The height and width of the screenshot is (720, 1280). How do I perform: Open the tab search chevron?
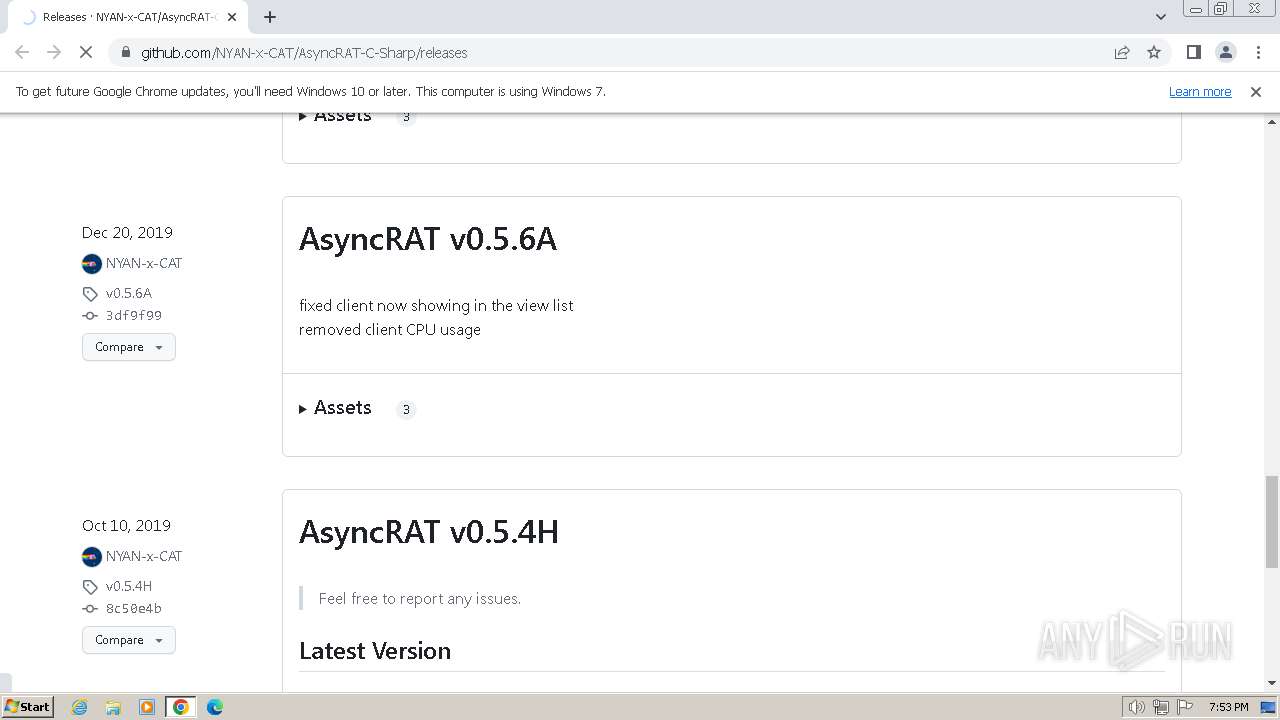pos(1160,17)
